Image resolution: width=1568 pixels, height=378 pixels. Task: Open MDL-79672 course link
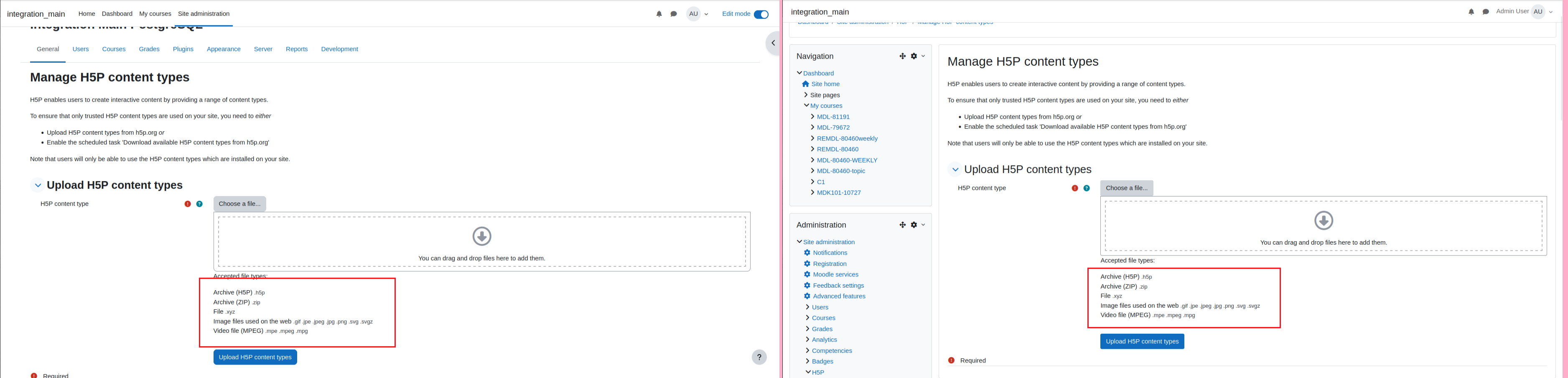click(833, 128)
